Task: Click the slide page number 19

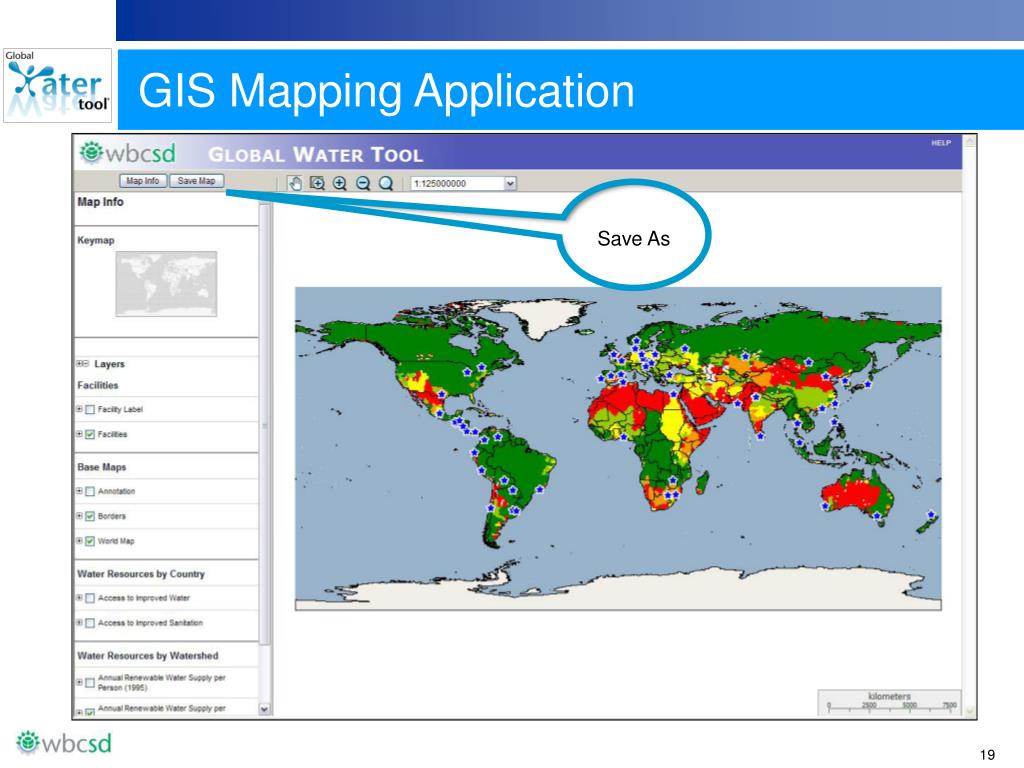Action: pos(987,754)
